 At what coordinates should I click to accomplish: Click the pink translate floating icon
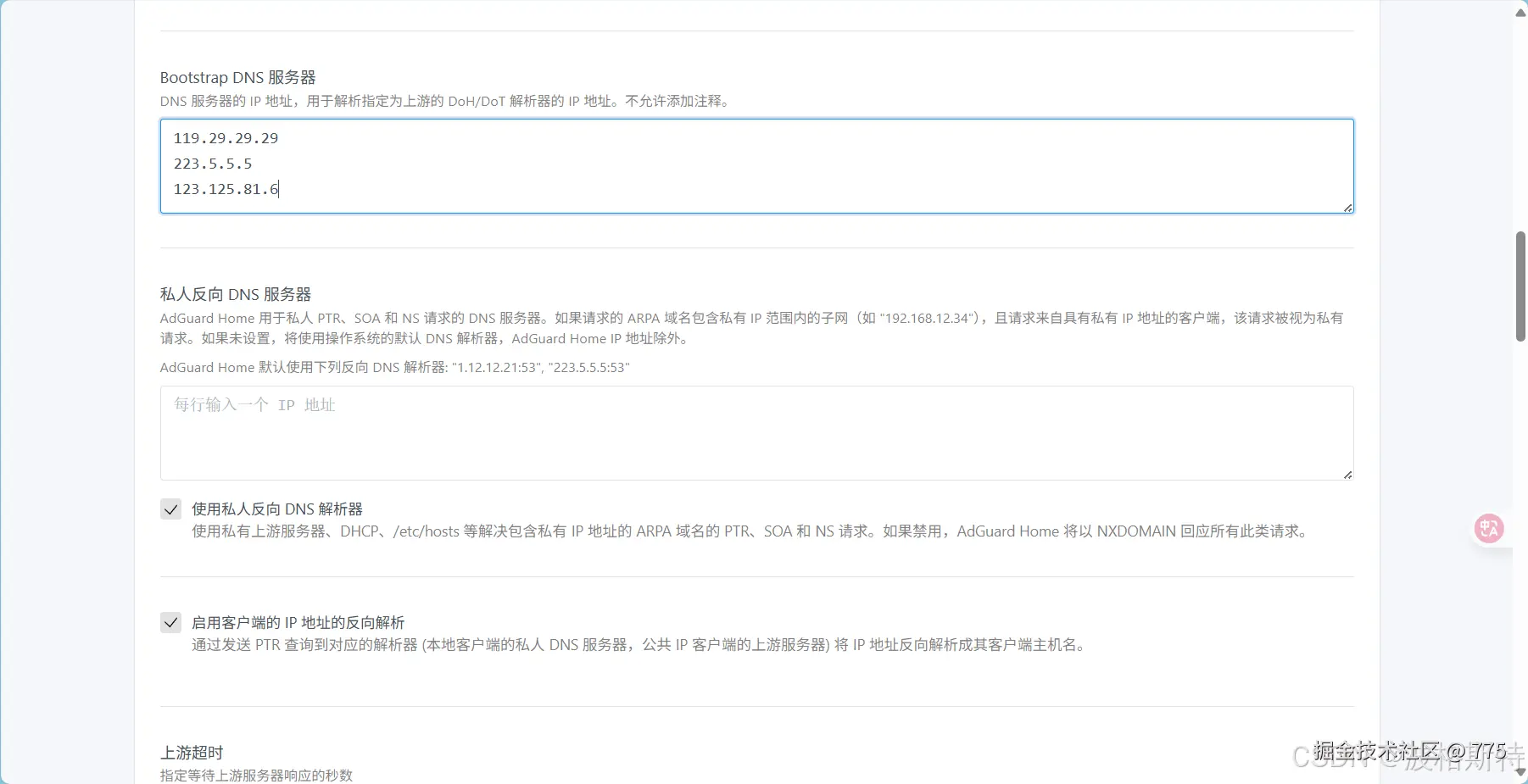[1489, 529]
